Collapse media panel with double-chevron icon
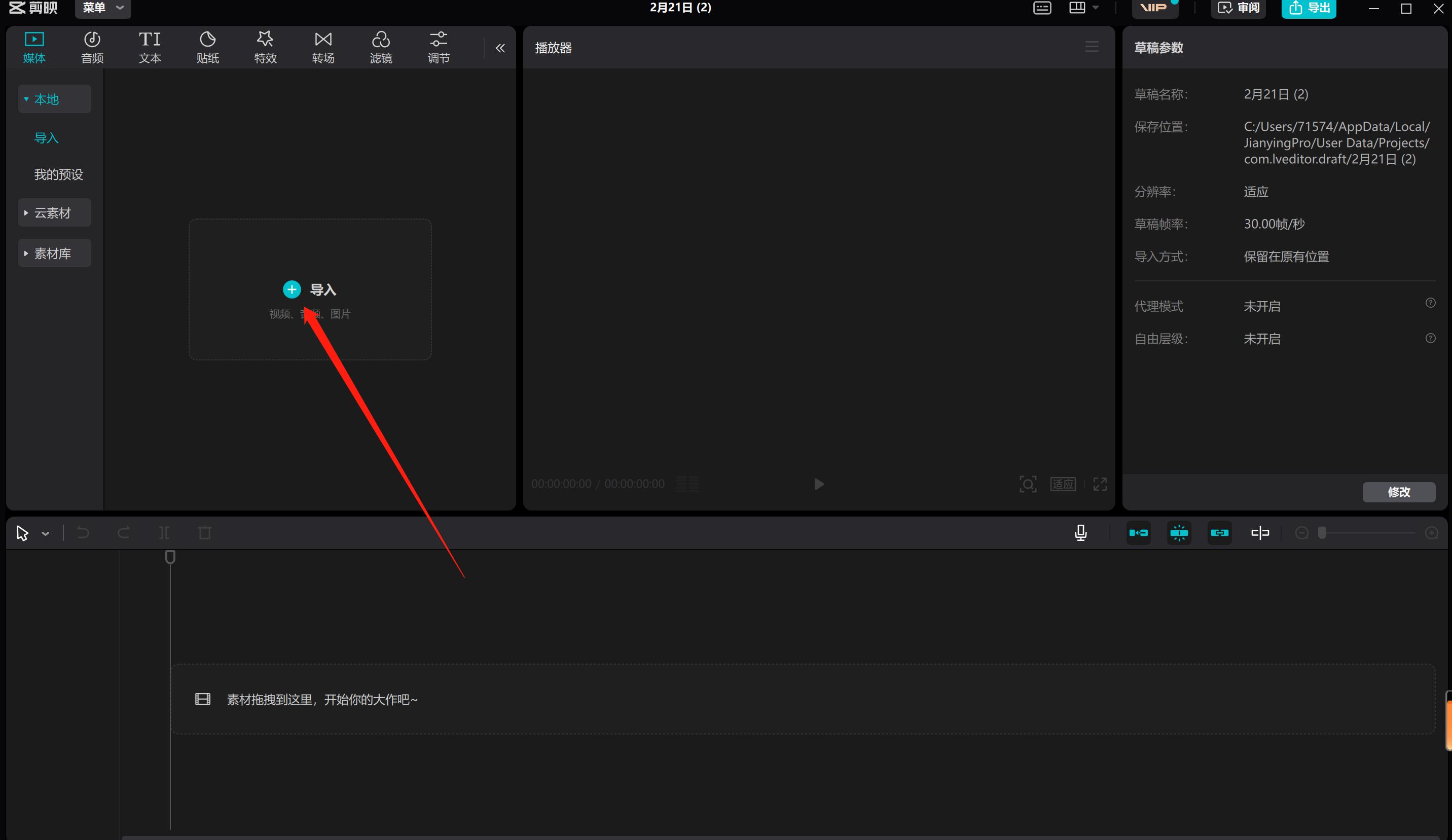The height and width of the screenshot is (840, 1452). click(x=500, y=48)
